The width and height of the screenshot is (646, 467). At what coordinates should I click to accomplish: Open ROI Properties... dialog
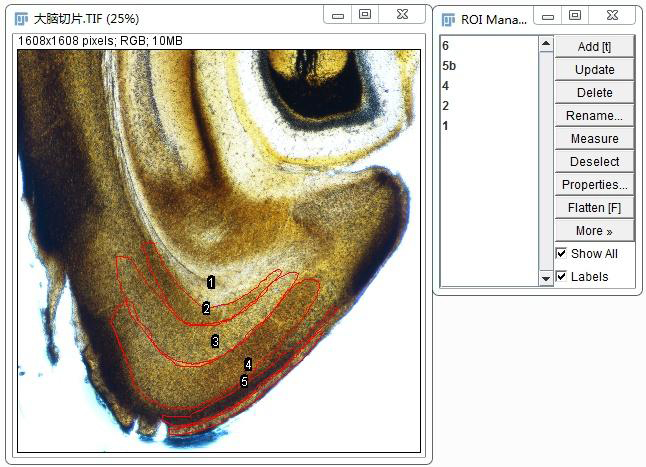pyautogui.click(x=594, y=184)
